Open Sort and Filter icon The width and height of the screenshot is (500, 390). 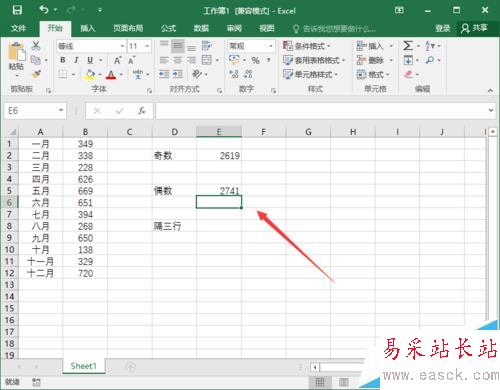click(430, 46)
